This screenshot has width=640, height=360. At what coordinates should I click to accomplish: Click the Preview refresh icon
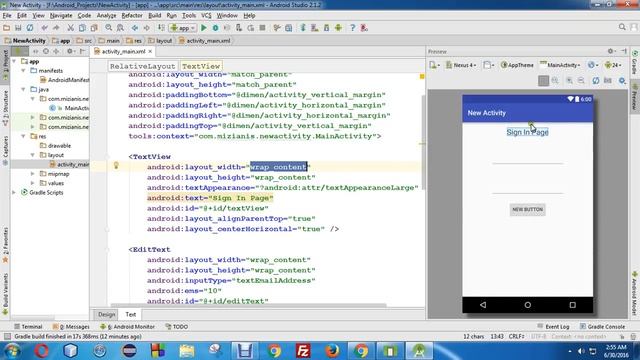pyautogui.click(x=596, y=81)
